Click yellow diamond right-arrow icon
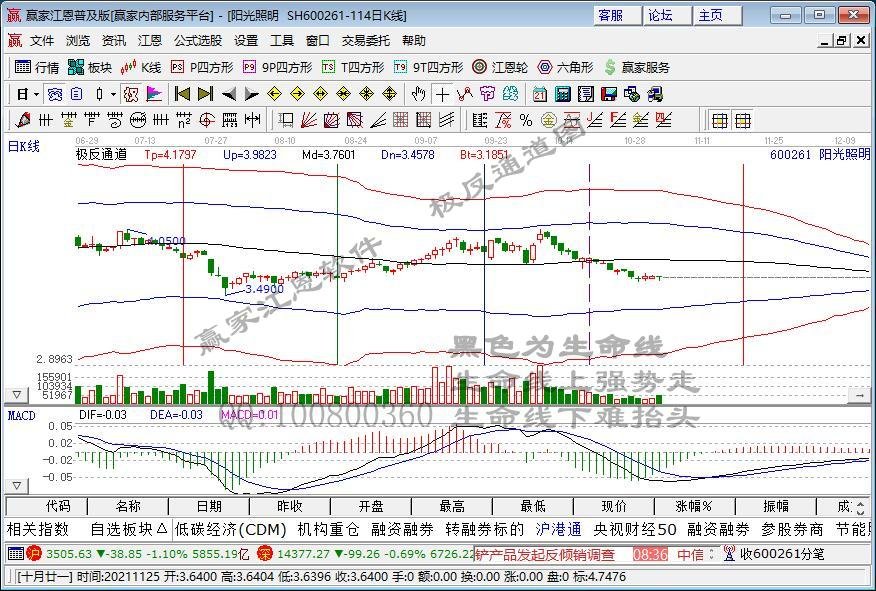 [297, 94]
